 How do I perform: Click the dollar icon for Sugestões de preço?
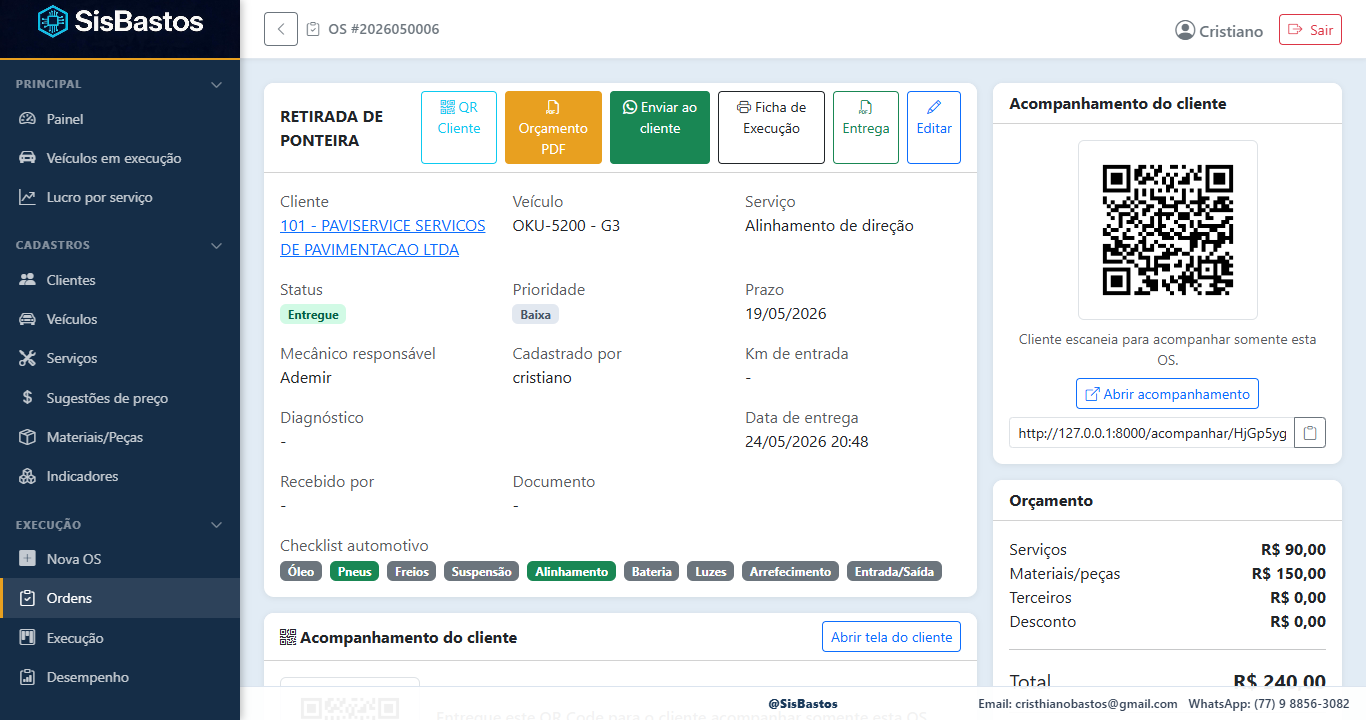tap(28, 398)
